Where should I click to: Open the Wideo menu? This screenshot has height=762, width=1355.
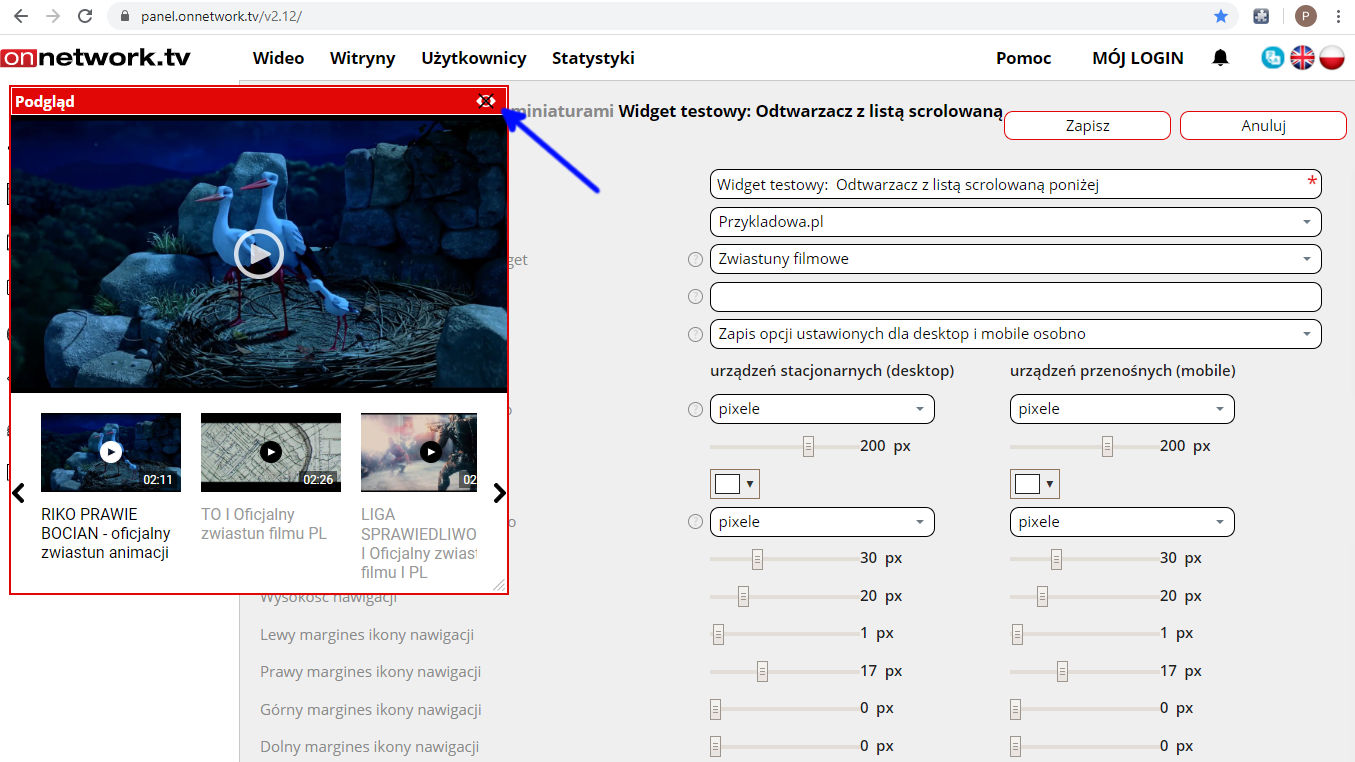coord(278,58)
